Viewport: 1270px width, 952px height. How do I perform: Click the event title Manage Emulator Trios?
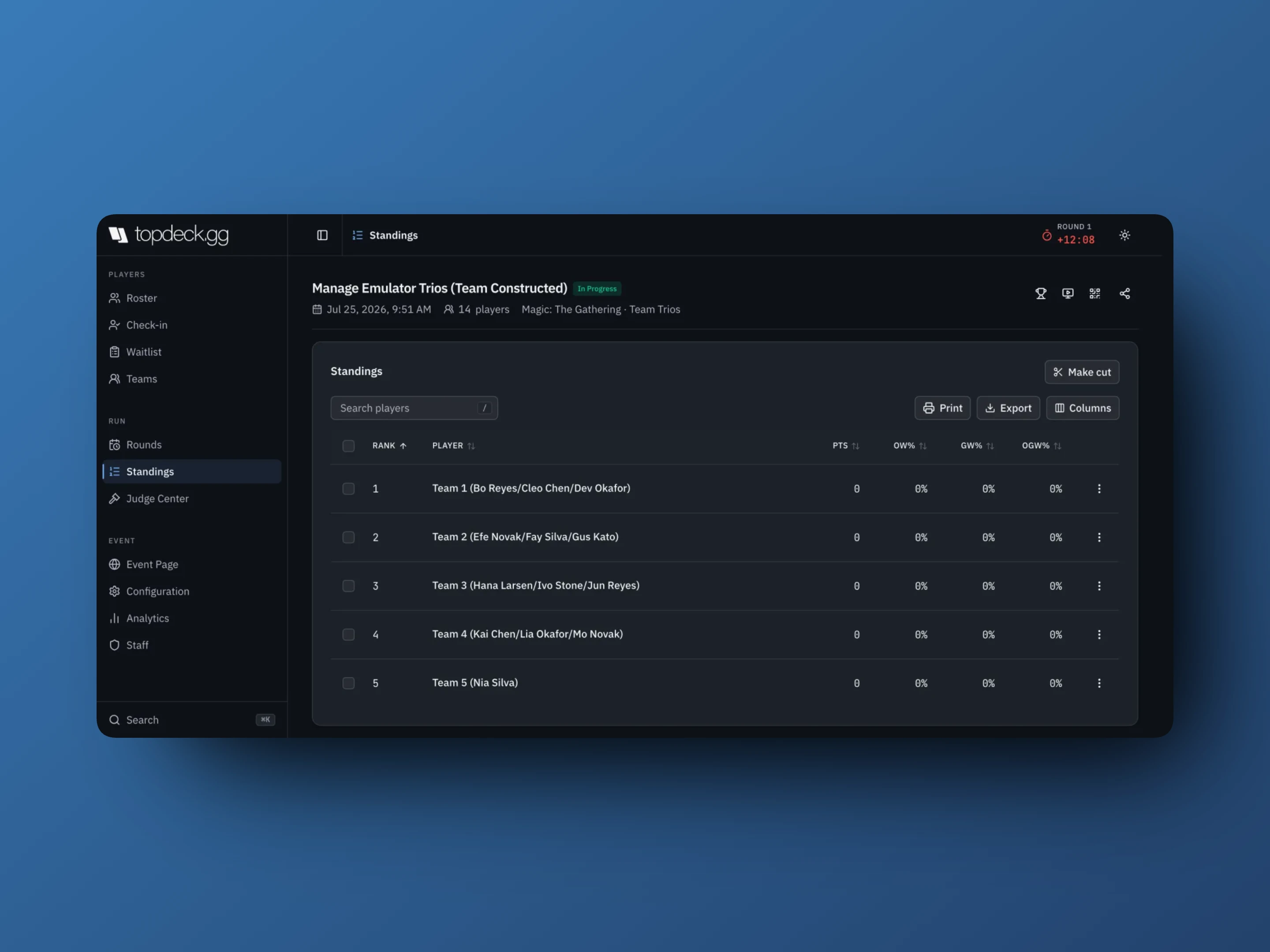[x=439, y=288]
